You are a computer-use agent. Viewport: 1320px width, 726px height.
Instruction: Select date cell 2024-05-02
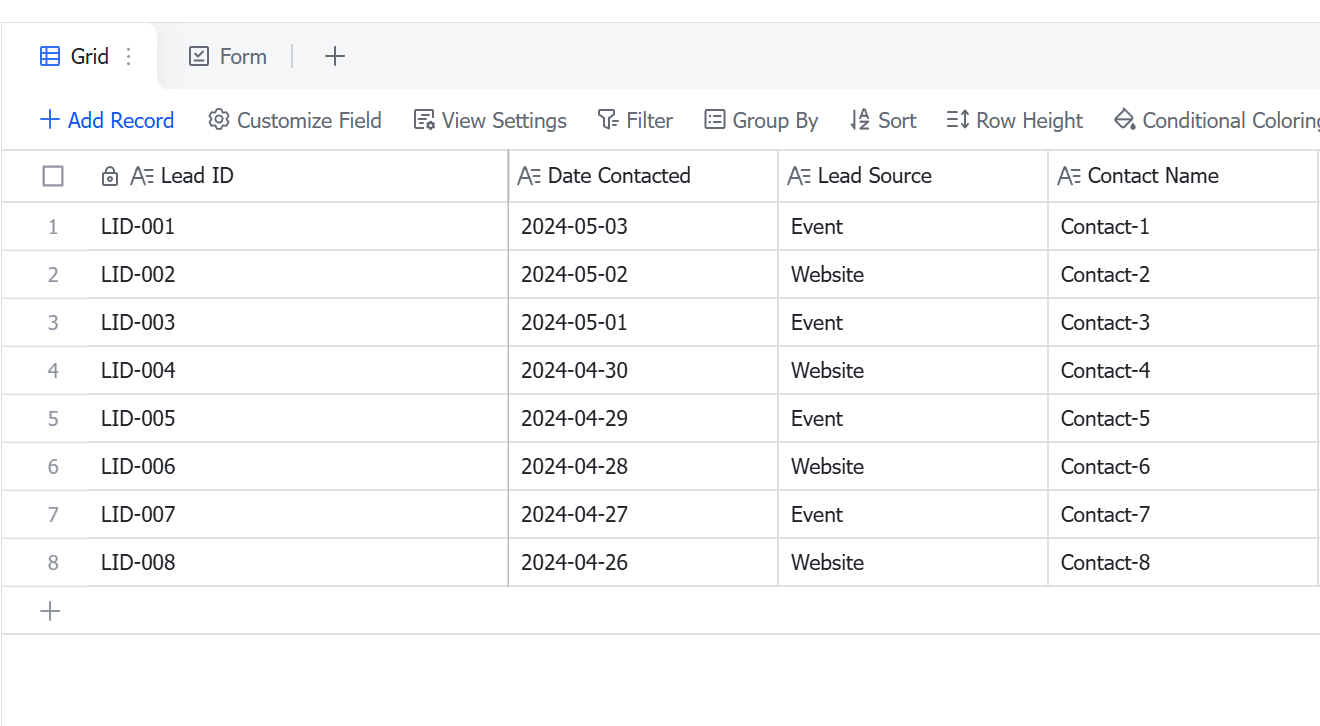click(643, 274)
